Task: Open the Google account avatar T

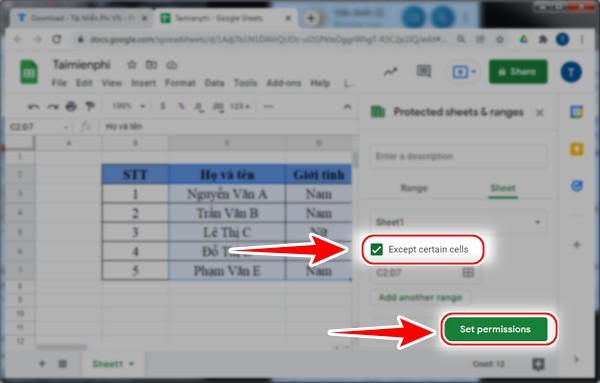Action: (571, 72)
